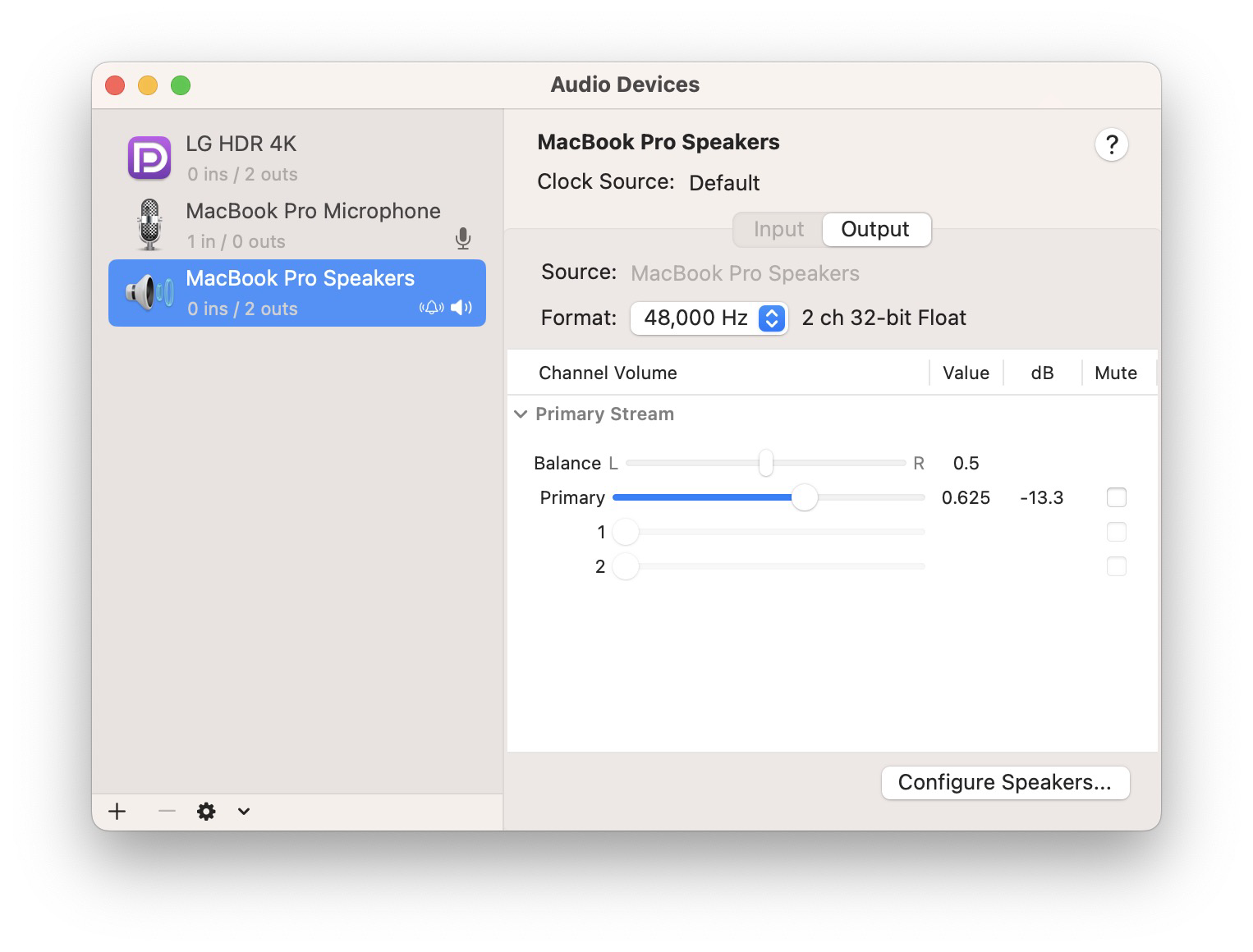Click the LG HDR 4K device icon
This screenshot has height=952, width=1253.
(149, 158)
